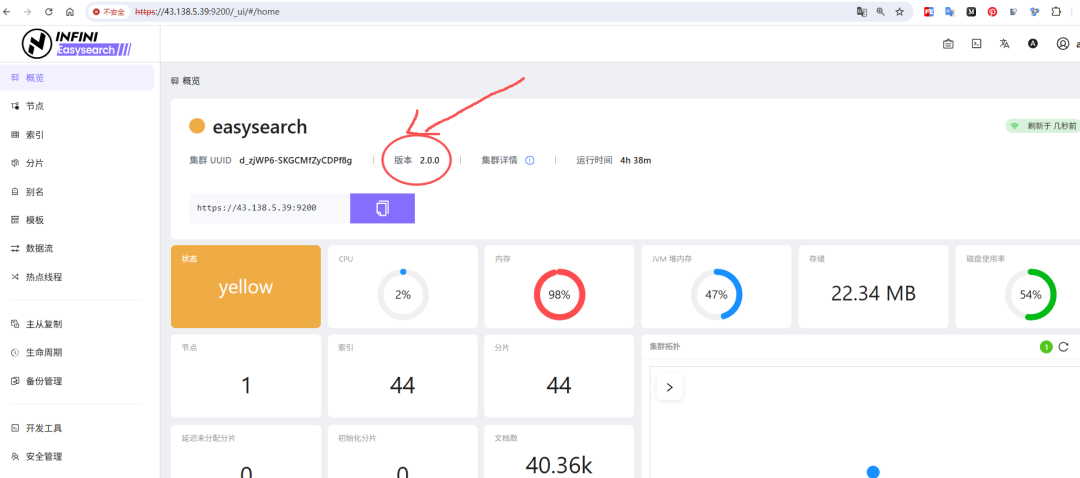The image size is (1080, 478).
Task: Go to the 节点 nodes page
Action: coord(77,106)
